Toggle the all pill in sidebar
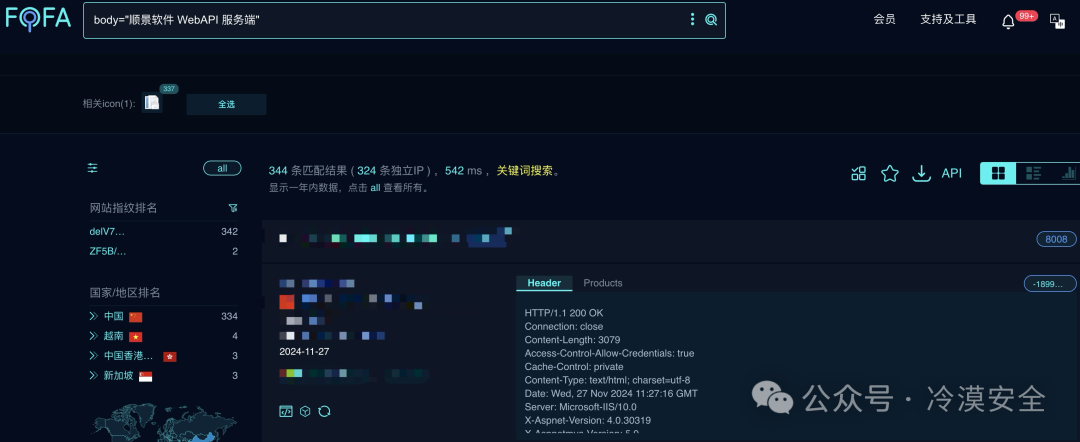 point(222,168)
